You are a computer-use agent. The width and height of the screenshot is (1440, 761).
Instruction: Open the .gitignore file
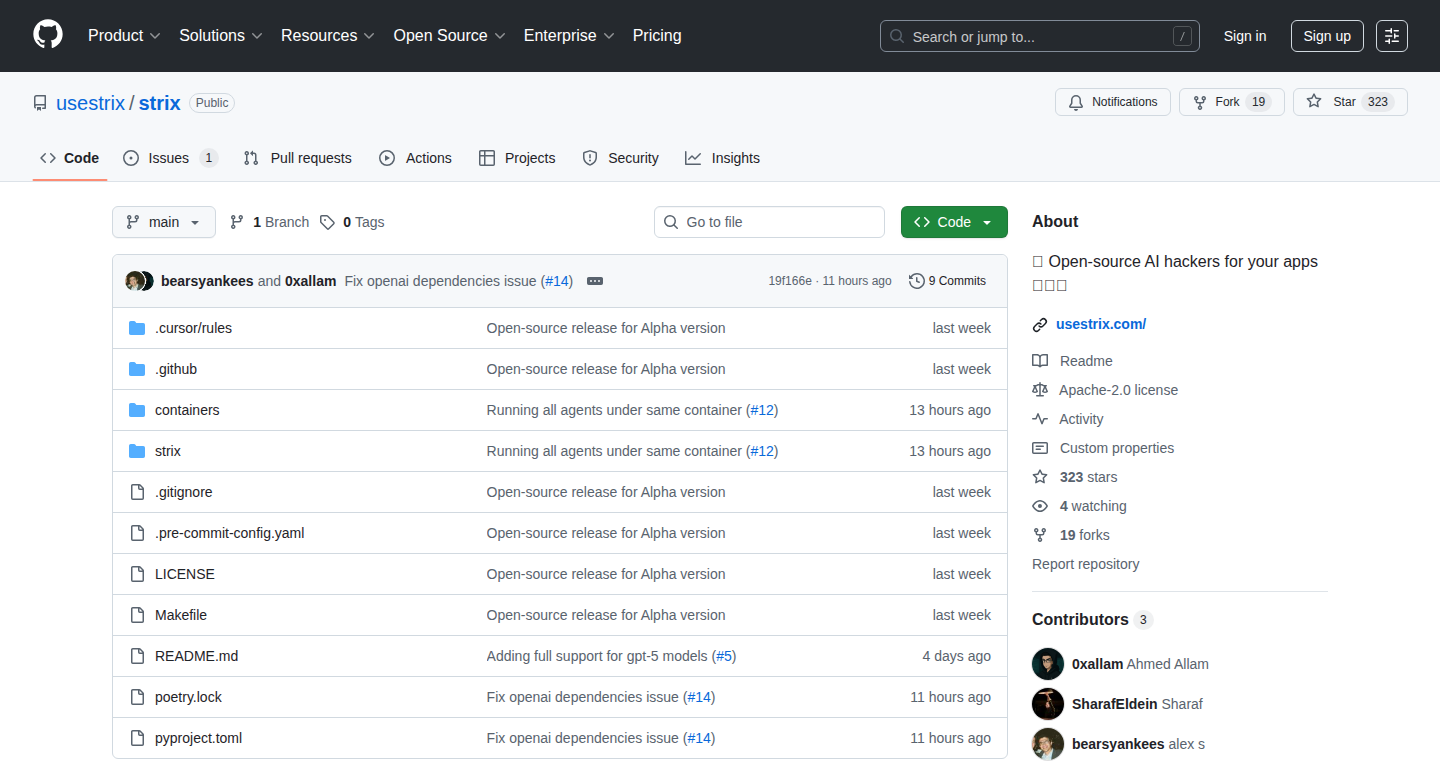tap(184, 492)
